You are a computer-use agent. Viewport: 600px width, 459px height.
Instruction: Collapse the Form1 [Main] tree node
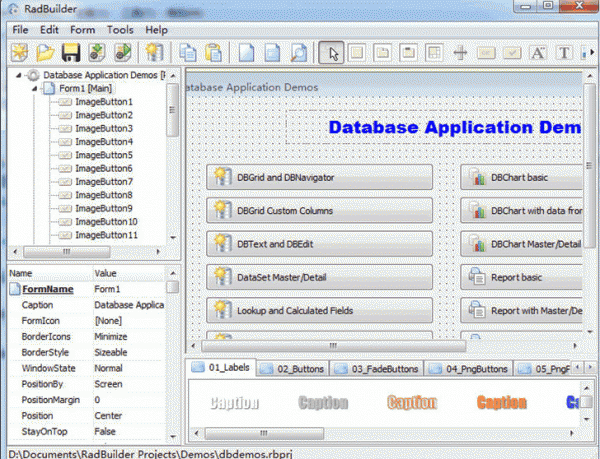tap(35, 89)
